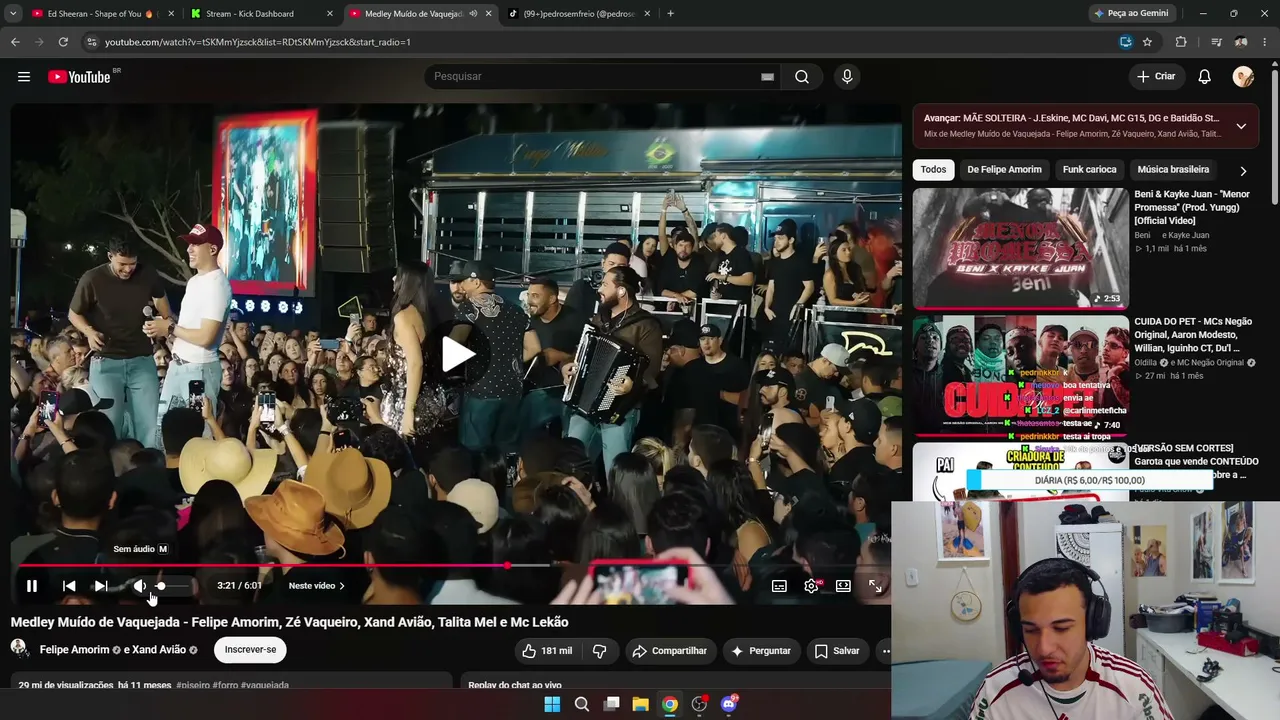Toggle subtitles/closed captions
1280x720 pixels.
779,586
